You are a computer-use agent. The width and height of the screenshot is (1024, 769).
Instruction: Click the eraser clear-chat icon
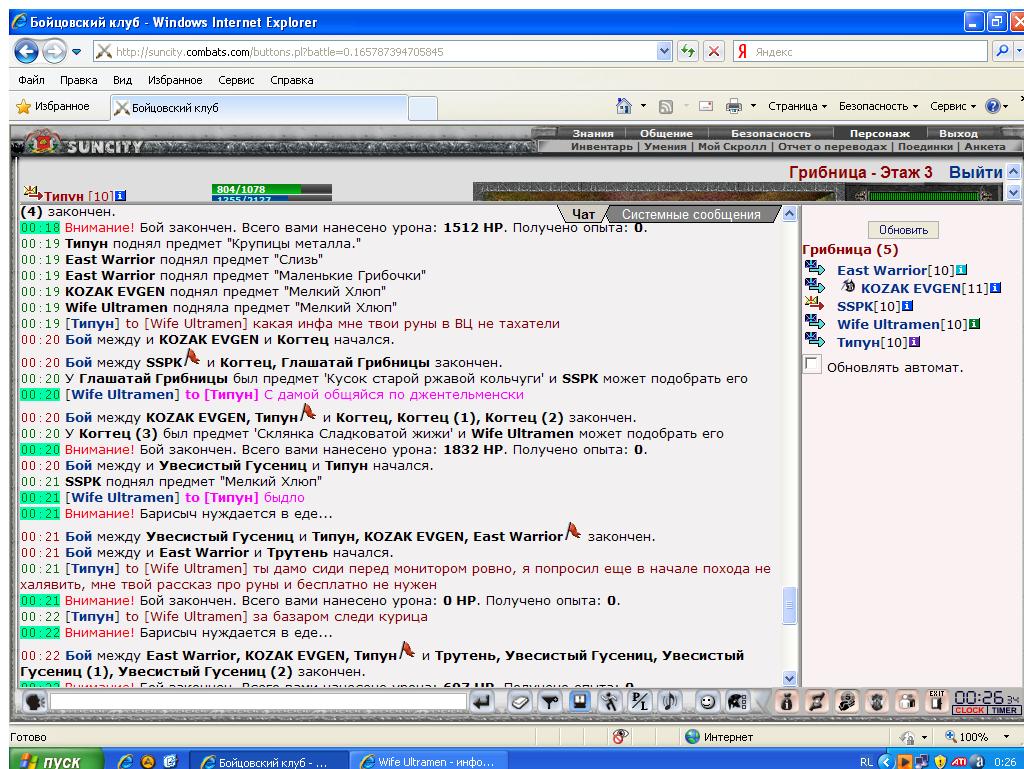(x=520, y=702)
